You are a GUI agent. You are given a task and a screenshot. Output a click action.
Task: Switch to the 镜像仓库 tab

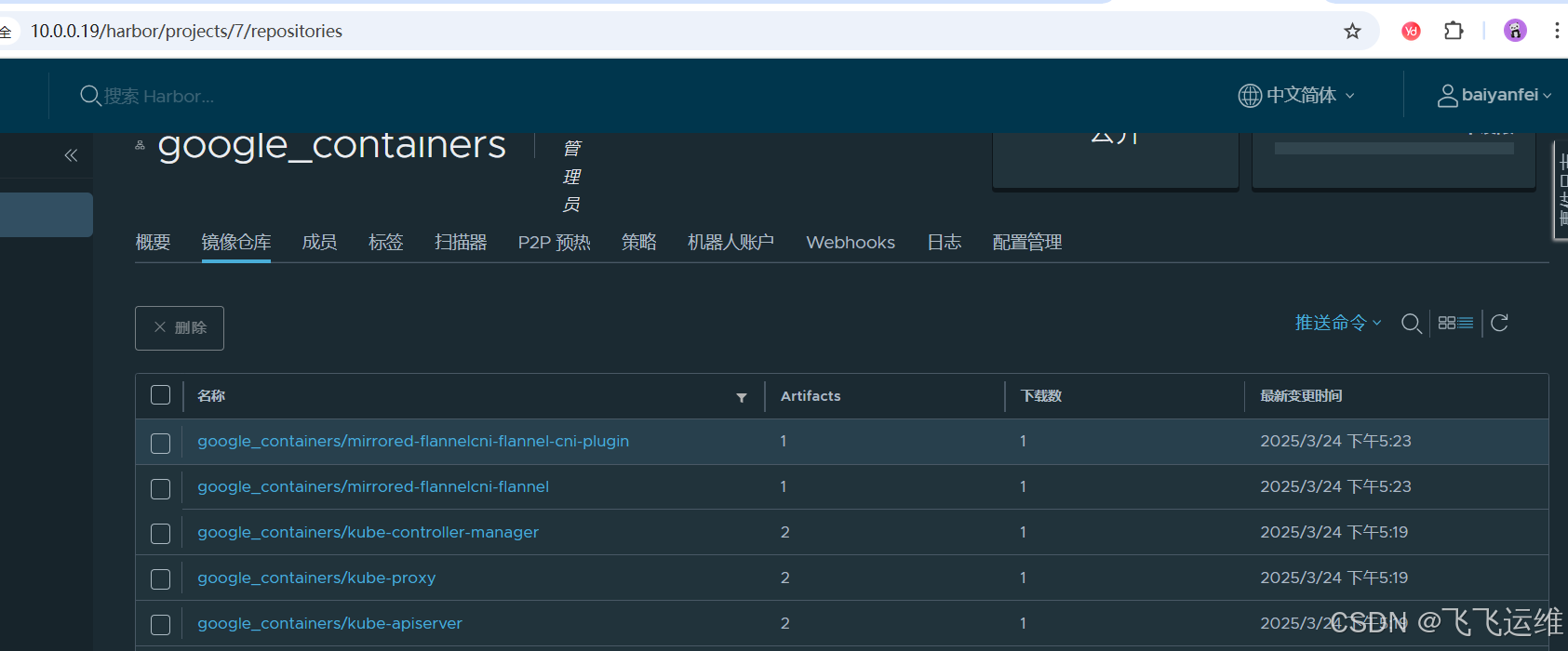tap(236, 242)
